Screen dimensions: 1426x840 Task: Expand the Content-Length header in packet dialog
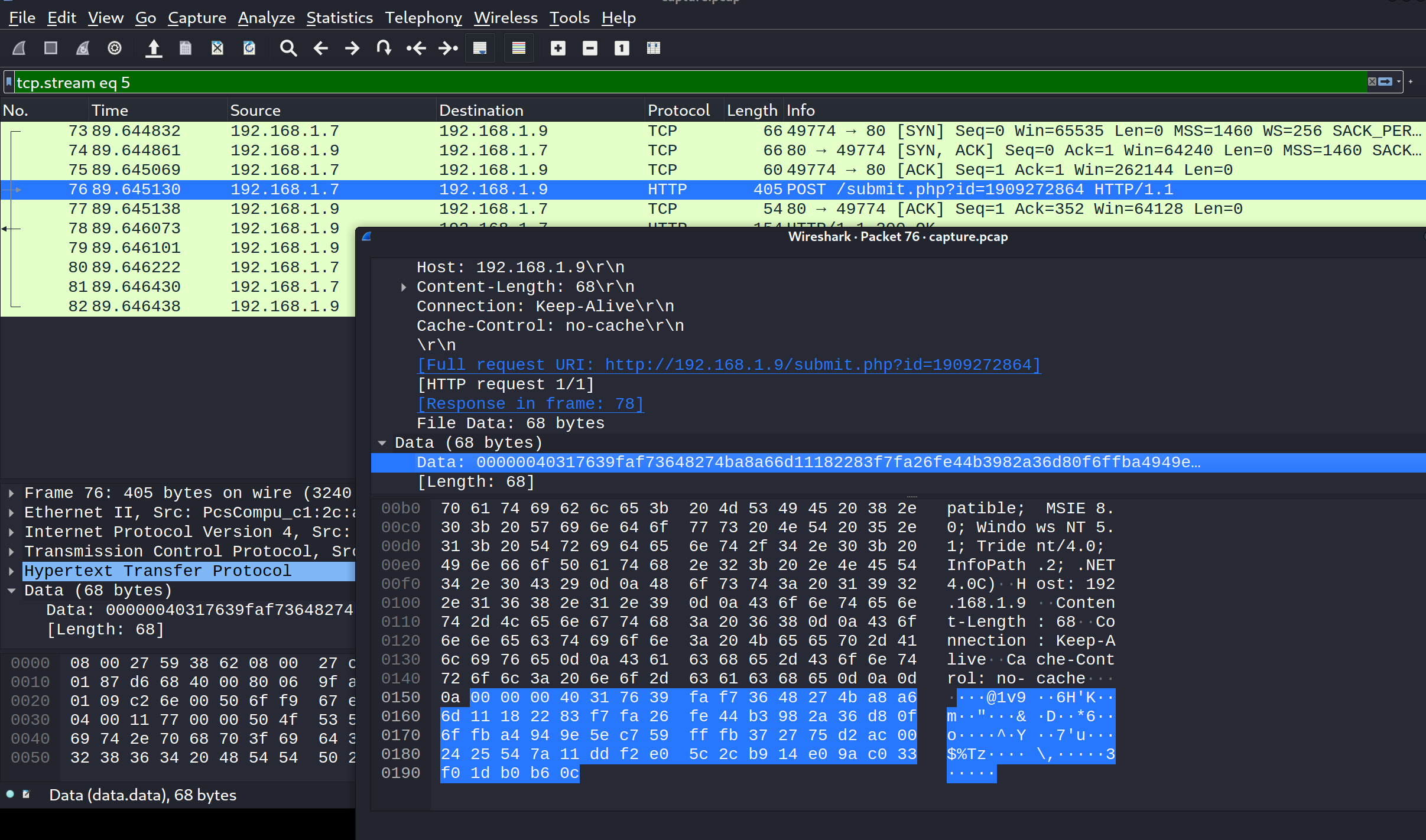pos(404,287)
